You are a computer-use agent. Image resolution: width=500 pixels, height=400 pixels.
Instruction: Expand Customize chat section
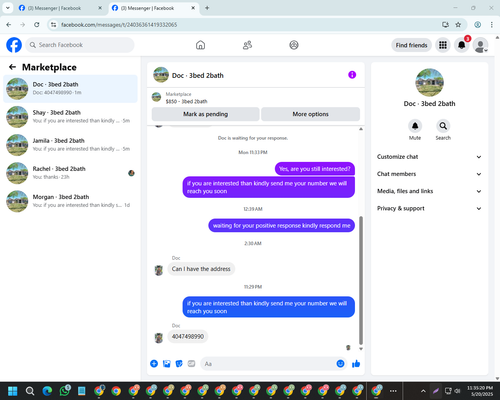click(x=429, y=157)
